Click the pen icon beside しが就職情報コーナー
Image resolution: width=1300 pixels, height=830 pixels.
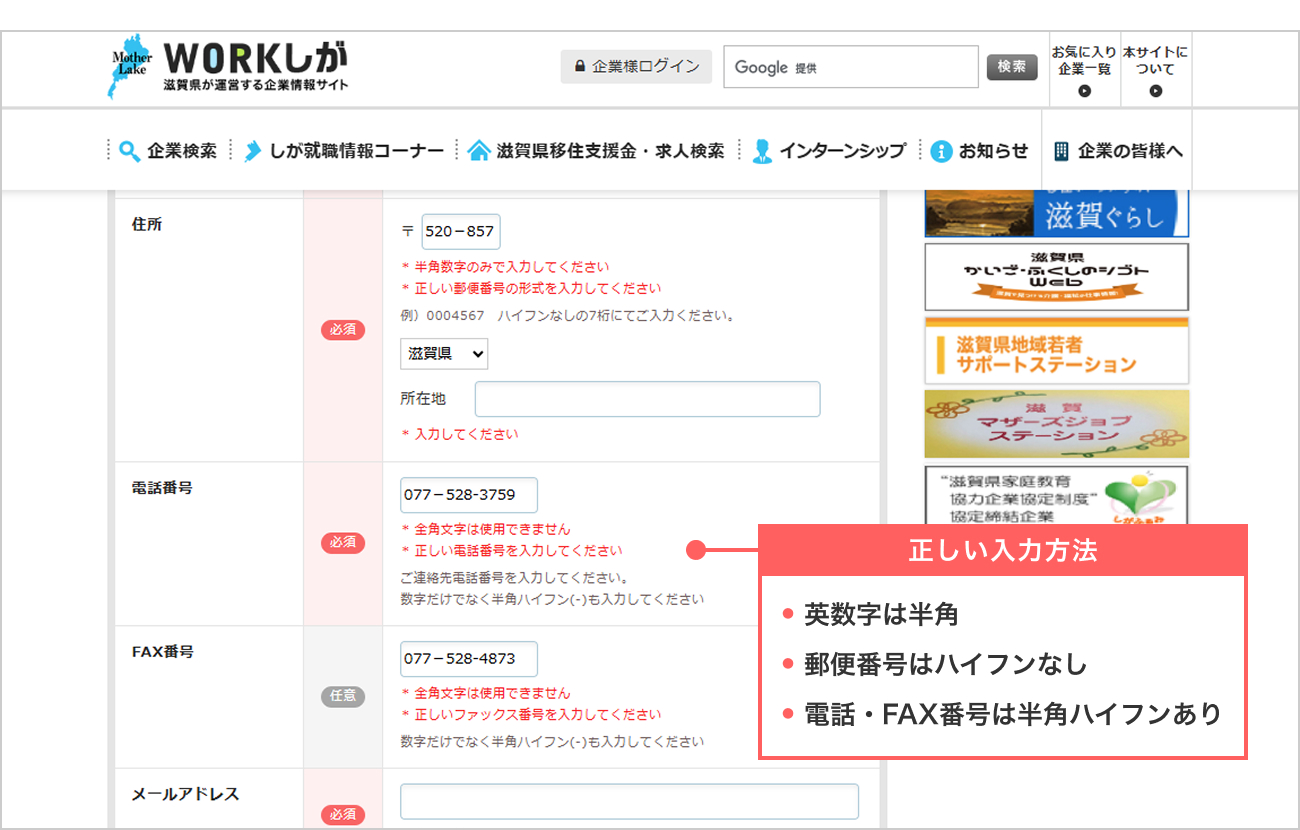coord(252,151)
